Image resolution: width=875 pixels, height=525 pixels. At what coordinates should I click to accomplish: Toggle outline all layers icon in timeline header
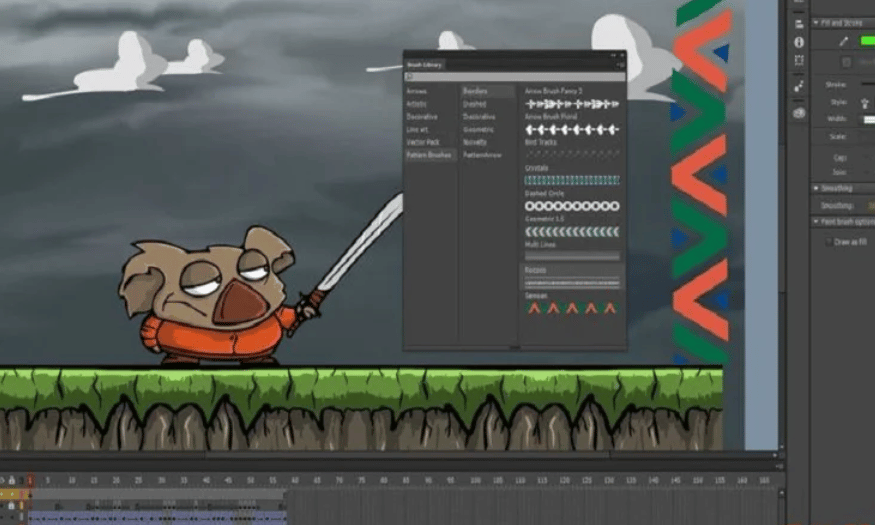point(21,480)
